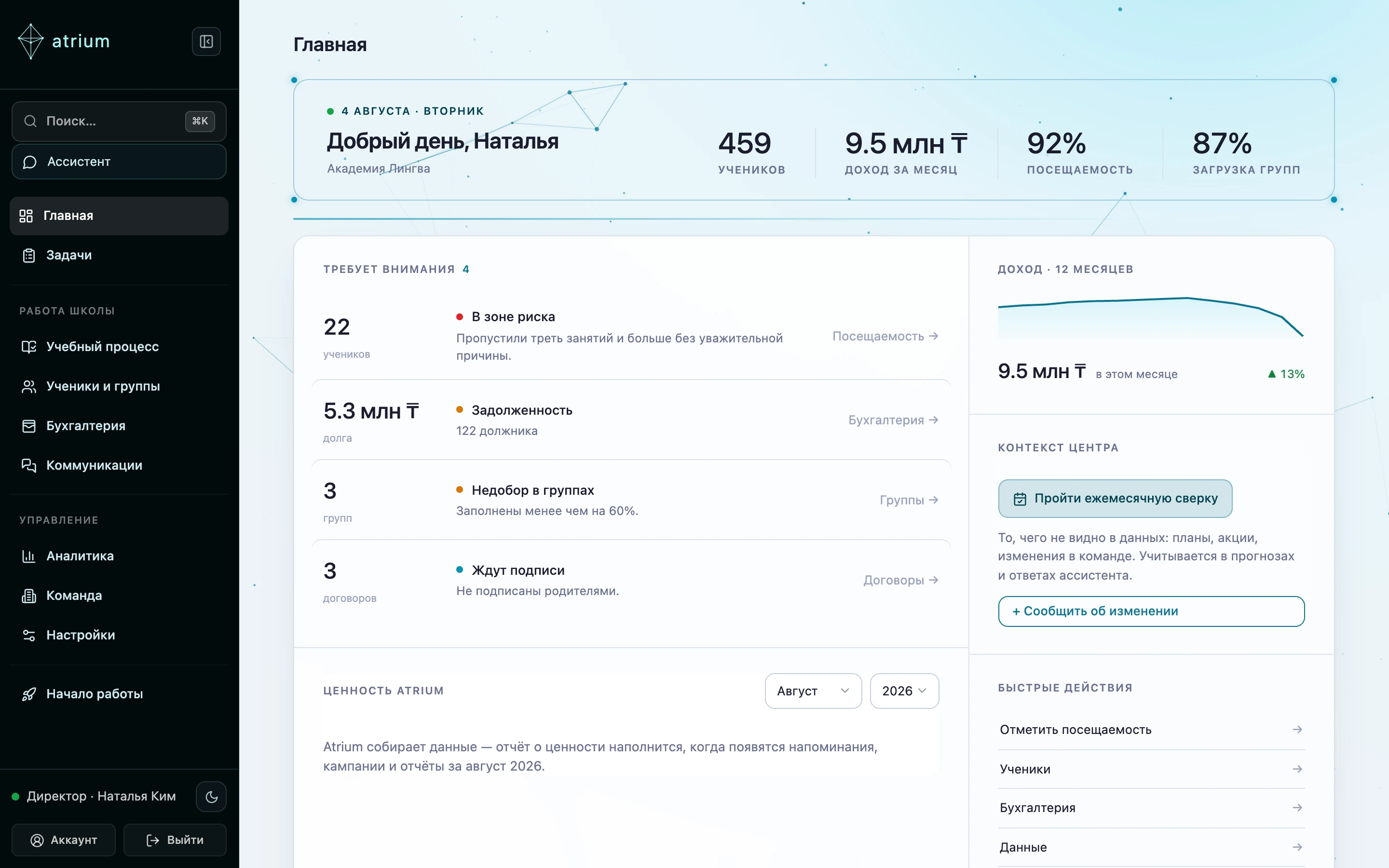Click the arrow in the Данные quick action
The width and height of the screenshot is (1389, 868).
1297,847
